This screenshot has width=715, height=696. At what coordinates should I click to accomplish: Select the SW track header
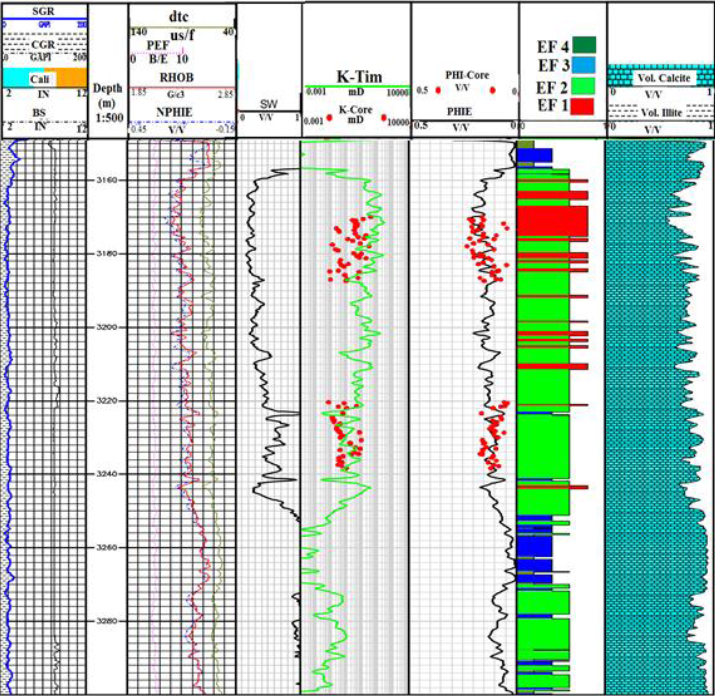point(269,103)
